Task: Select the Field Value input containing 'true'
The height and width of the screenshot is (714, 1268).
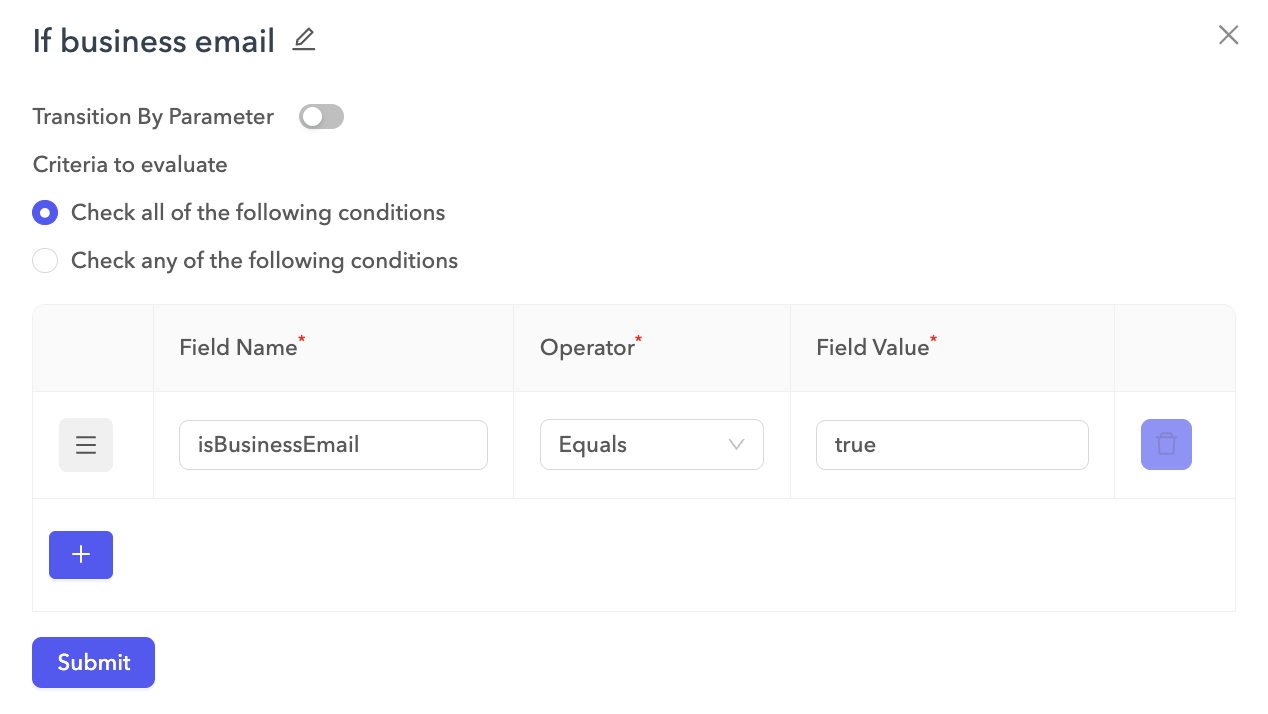Action: click(x=952, y=444)
